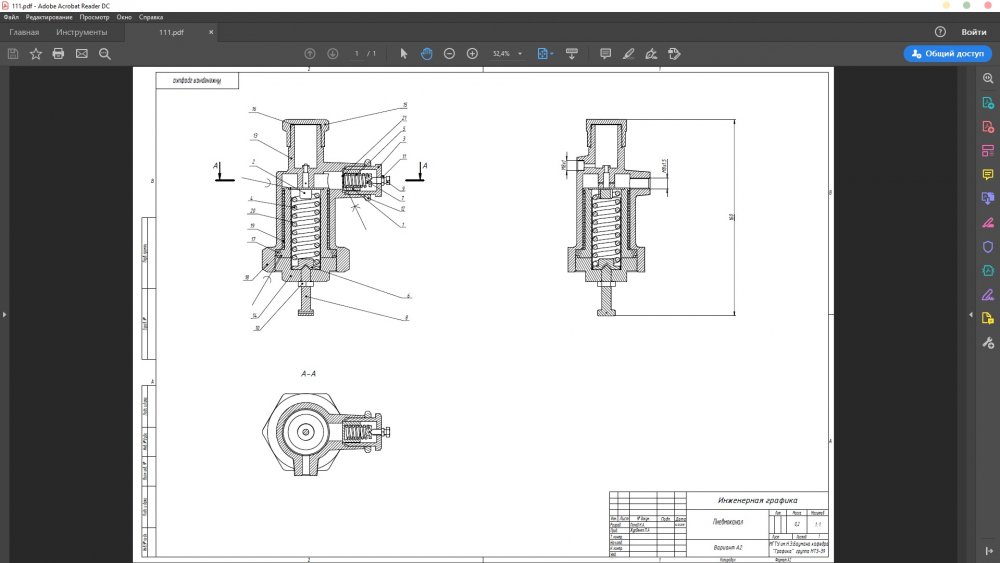1000x563 pixels.
Task: Zoom in with the plus icon
Action: click(x=472, y=53)
